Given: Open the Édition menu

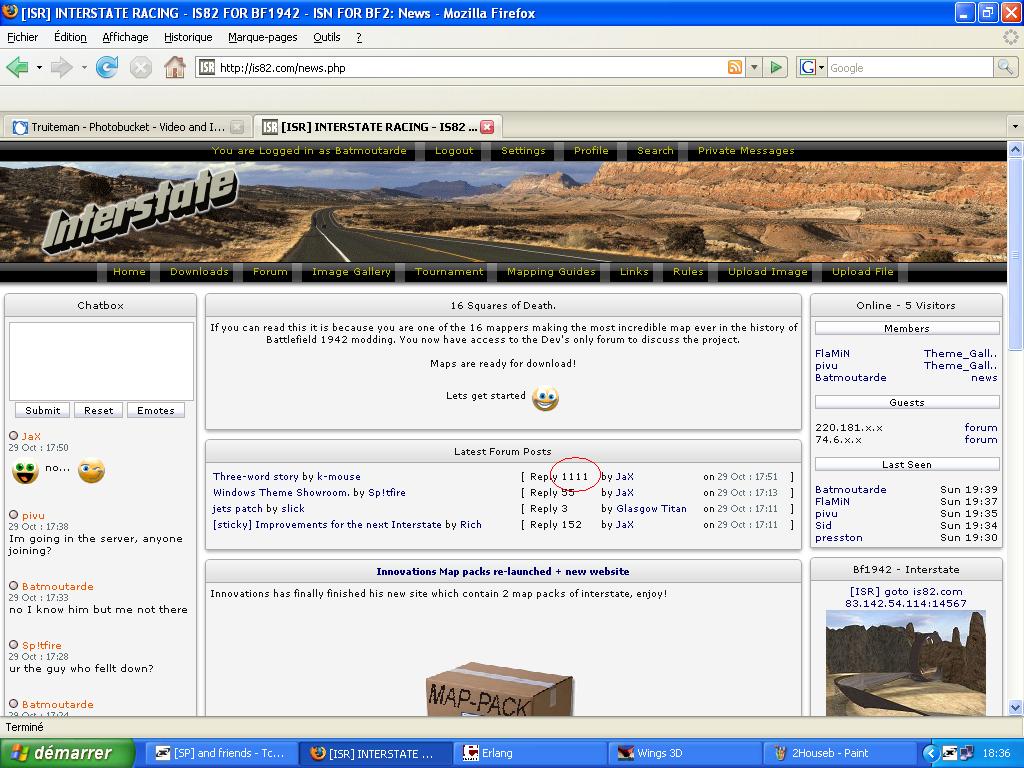Looking at the screenshot, I should tap(71, 37).
